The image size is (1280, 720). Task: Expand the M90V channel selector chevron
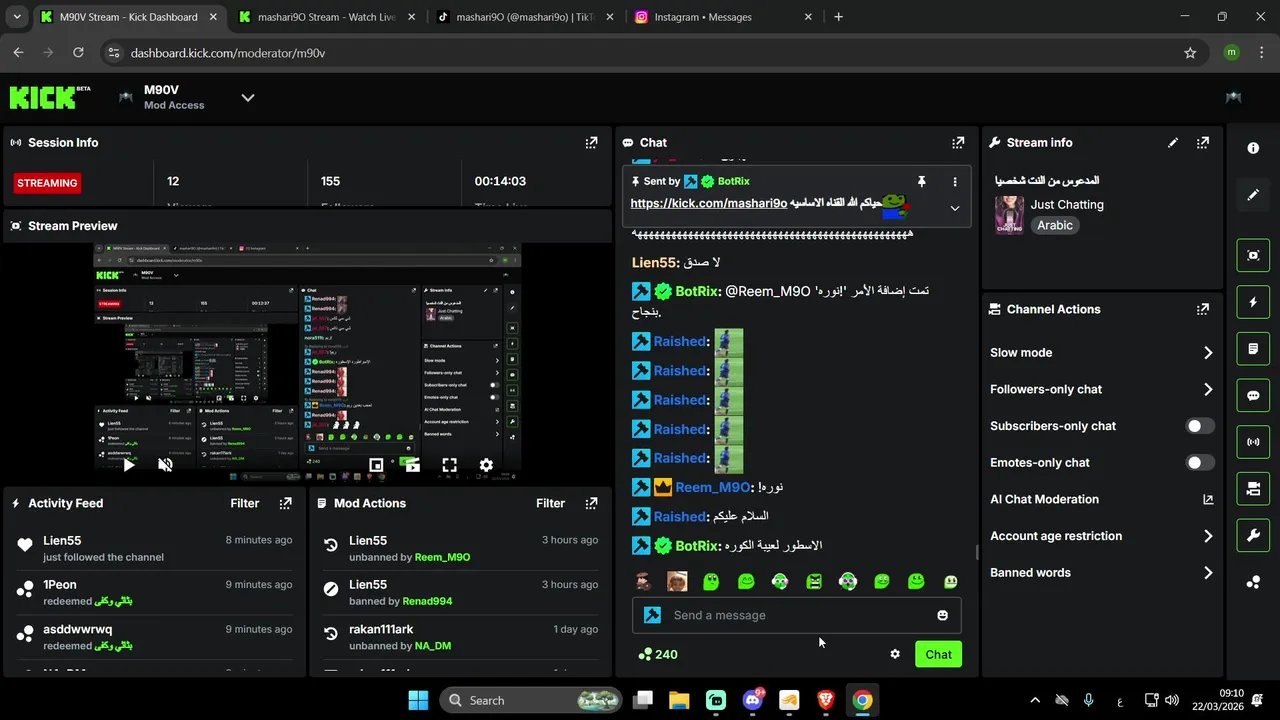[x=248, y=97]
